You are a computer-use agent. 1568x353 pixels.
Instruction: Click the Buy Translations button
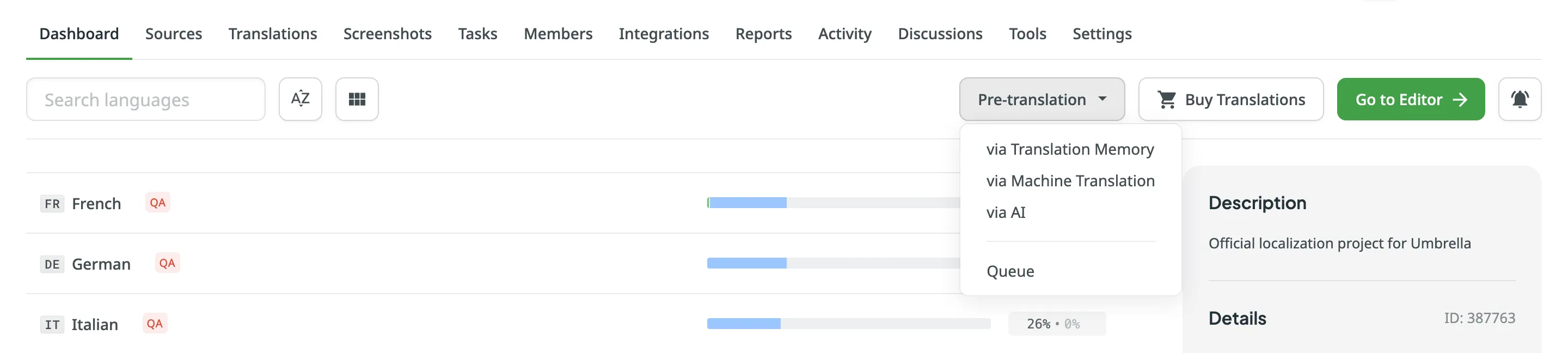pyautogui.click(x=1230, y=99)
